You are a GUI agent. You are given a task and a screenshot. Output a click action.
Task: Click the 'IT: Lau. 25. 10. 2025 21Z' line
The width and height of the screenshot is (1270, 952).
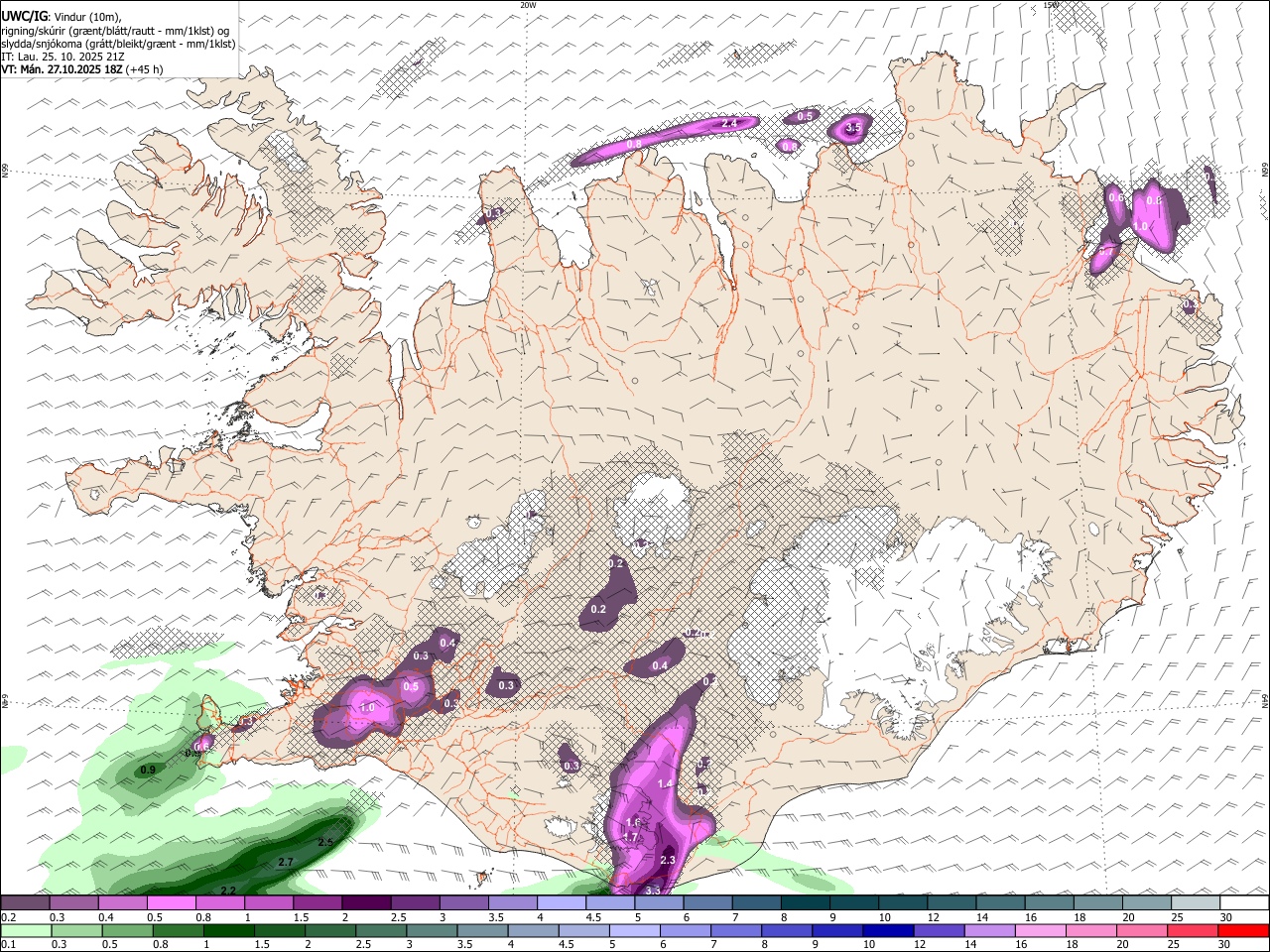coord(61,57)
